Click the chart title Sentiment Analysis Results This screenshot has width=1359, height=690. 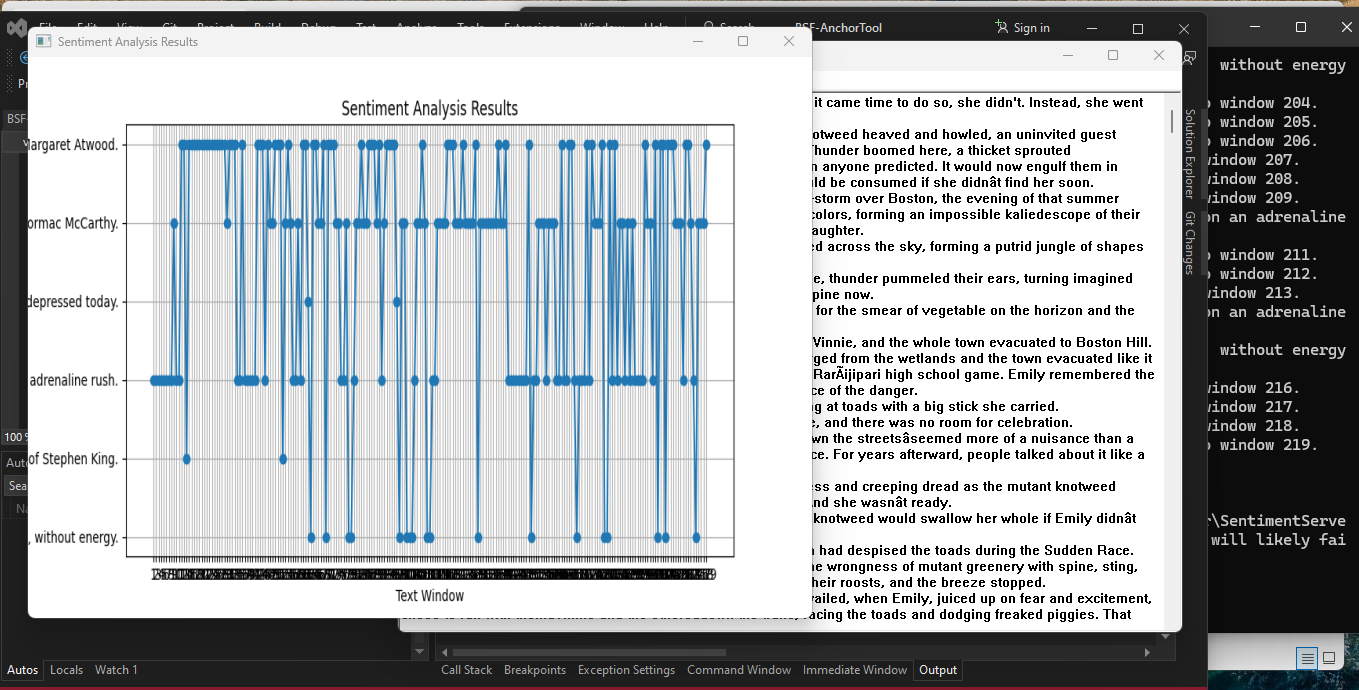click(x=430, y=108)
